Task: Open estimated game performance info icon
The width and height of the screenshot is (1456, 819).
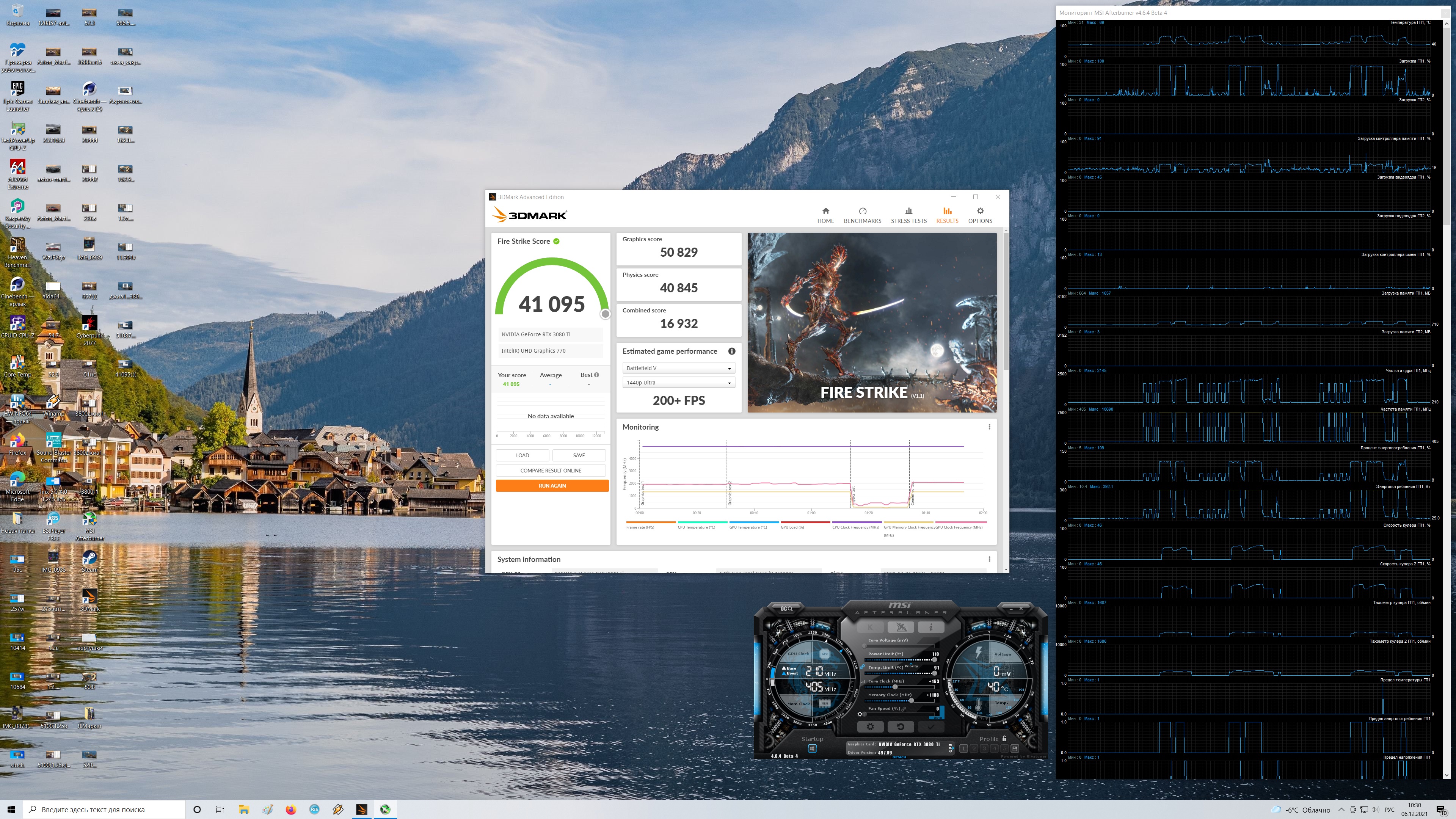Action: coord(731,351)
